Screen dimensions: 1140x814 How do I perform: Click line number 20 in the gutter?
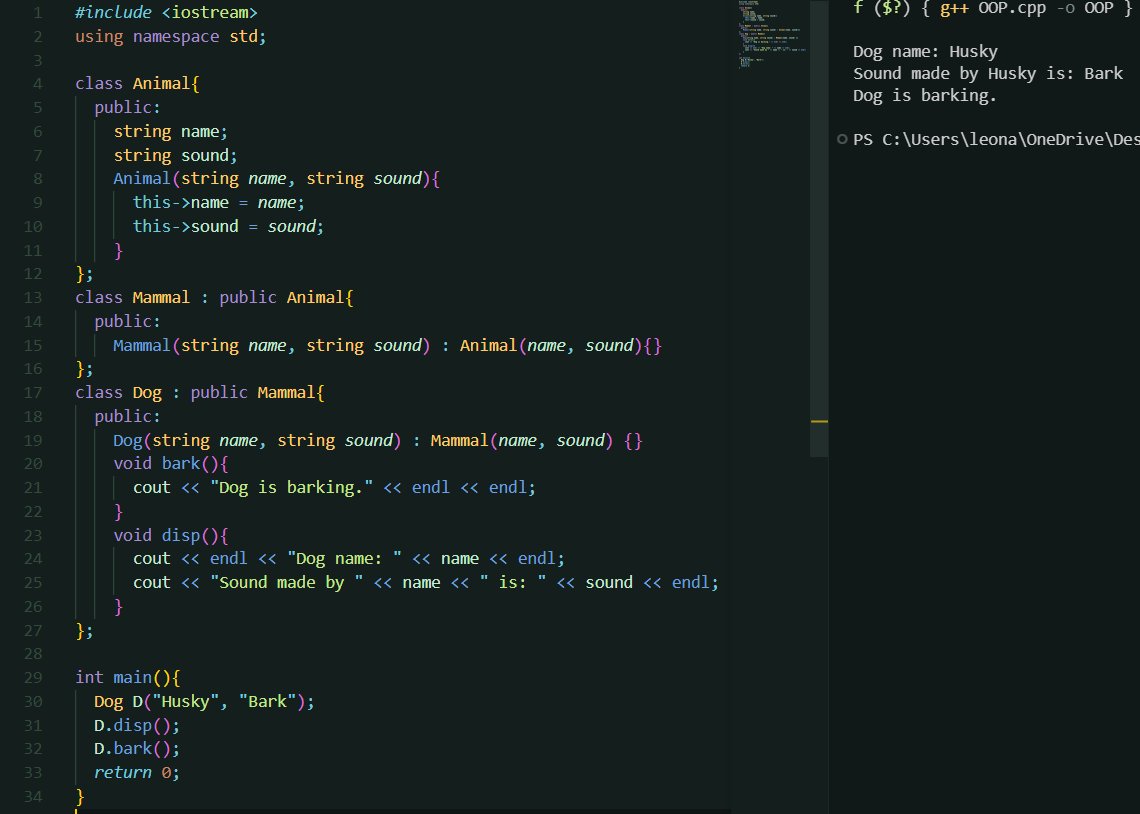click(x=33, y=464)
